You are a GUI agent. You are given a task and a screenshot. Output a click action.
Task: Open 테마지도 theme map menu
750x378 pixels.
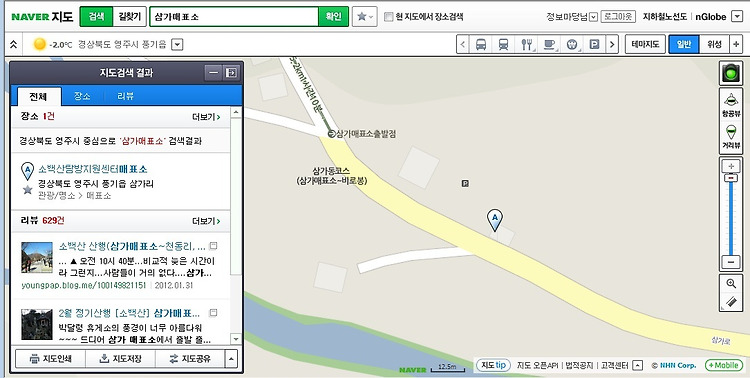click(645, 44)
